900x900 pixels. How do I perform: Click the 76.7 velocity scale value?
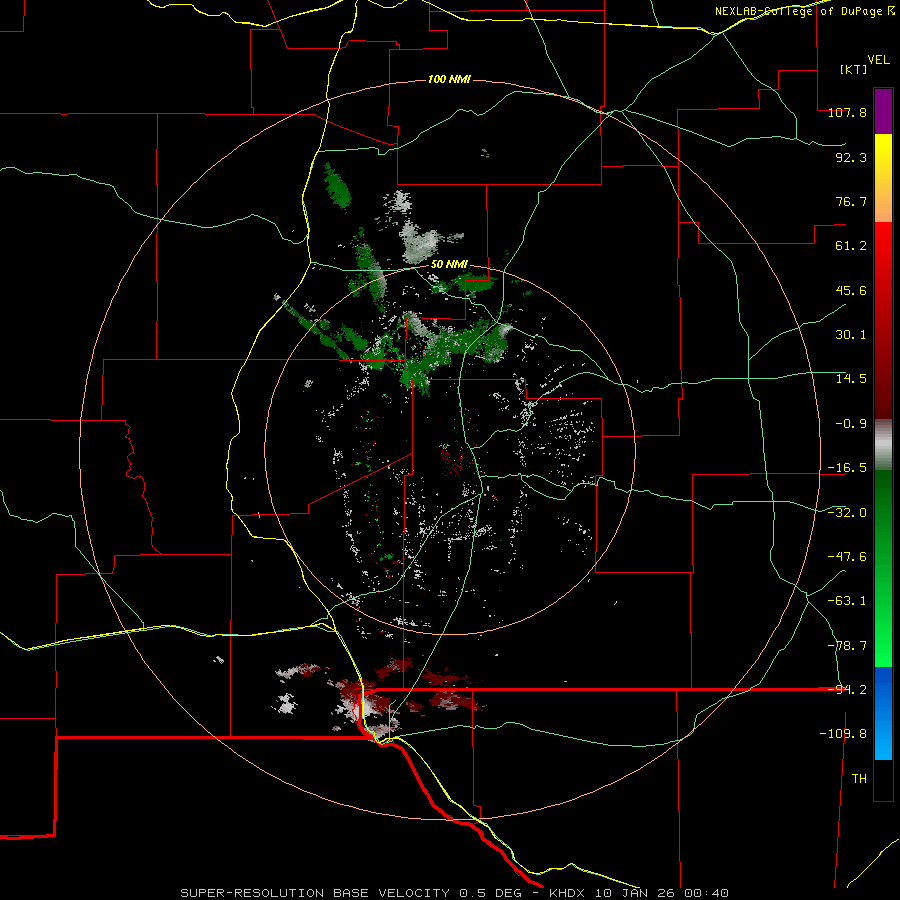point(851,201)
